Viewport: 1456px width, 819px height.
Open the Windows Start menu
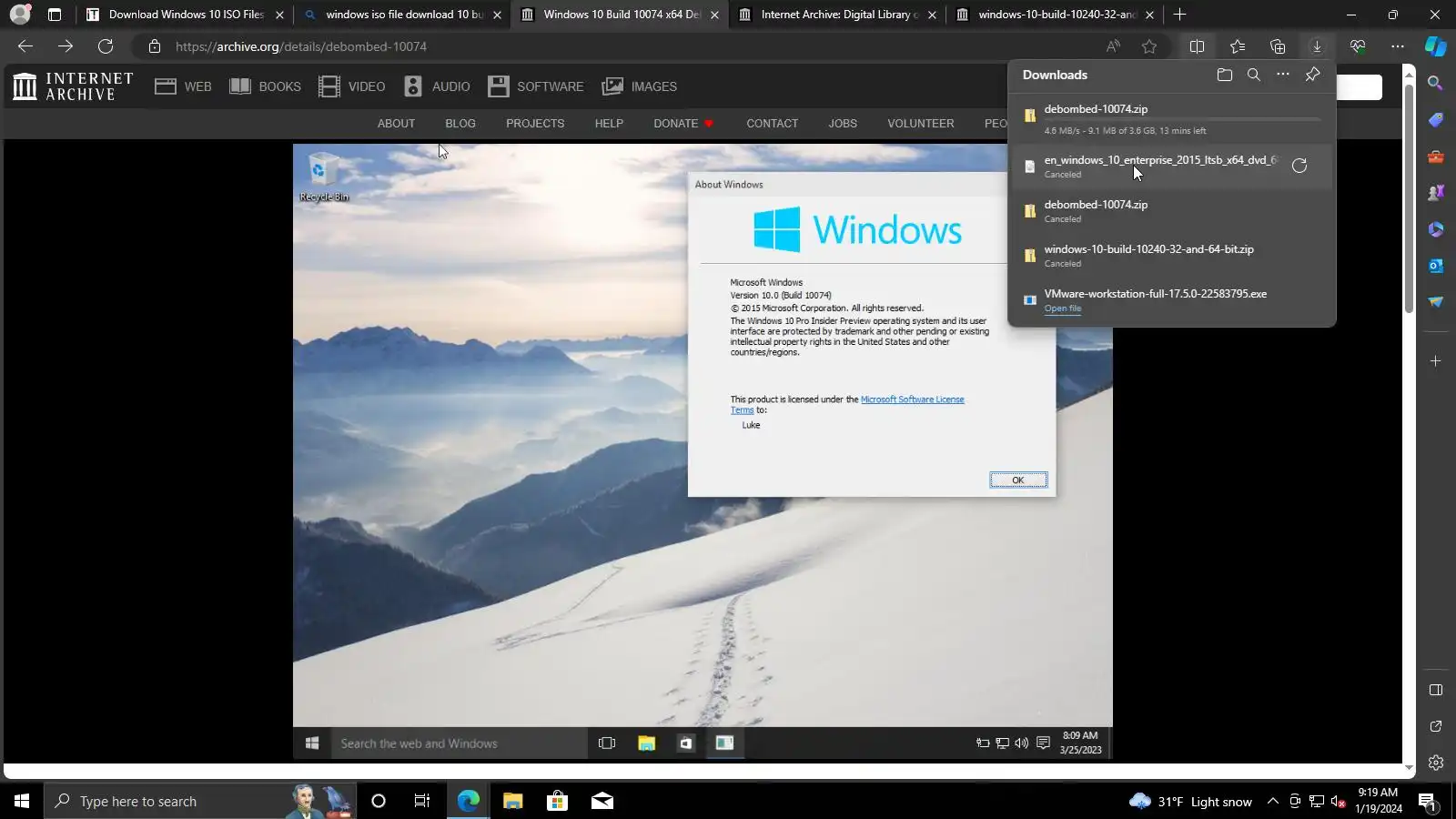click(x=22, y=801)
